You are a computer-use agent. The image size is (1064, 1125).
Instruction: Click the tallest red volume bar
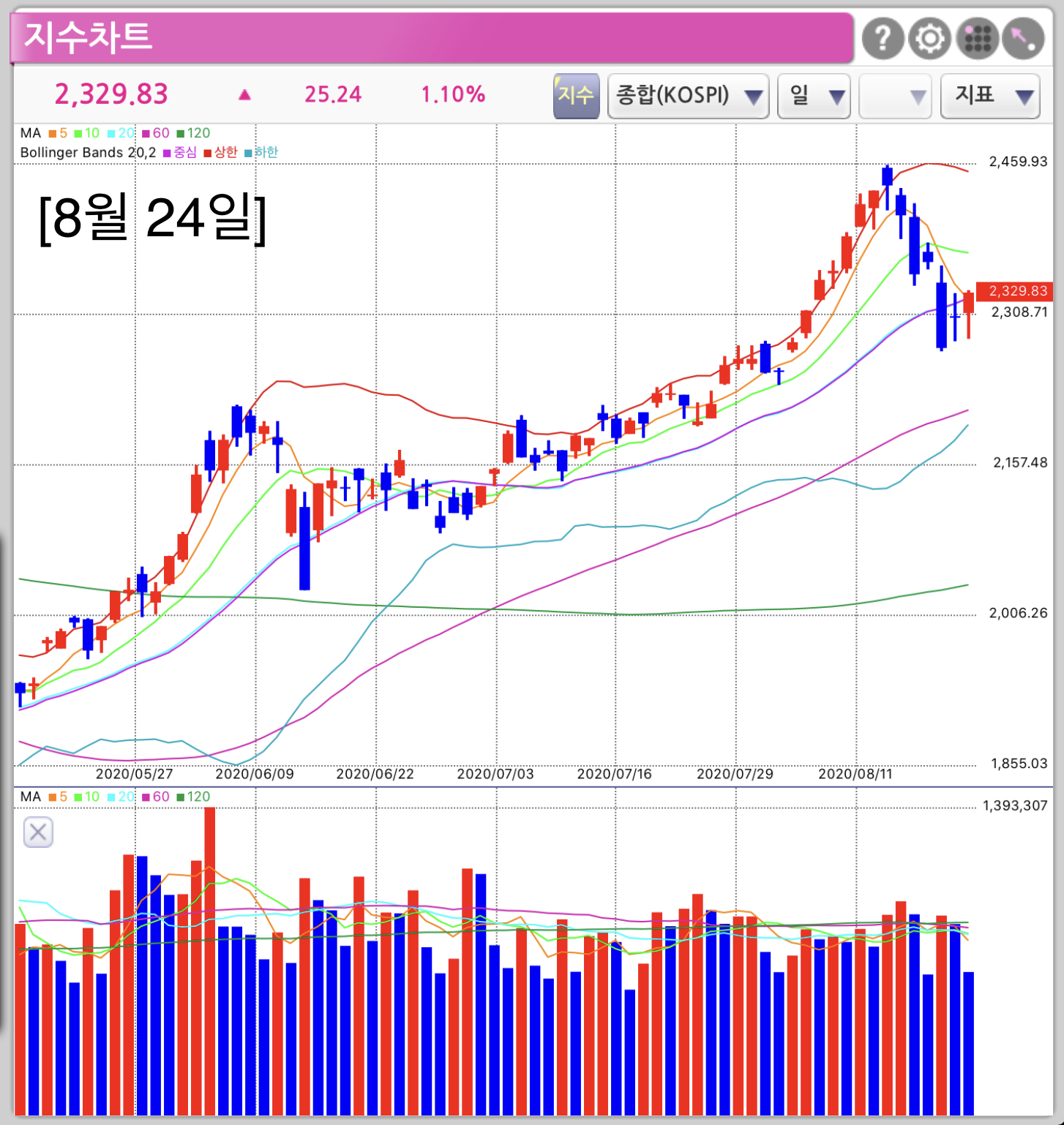click(x=210, y=961)
